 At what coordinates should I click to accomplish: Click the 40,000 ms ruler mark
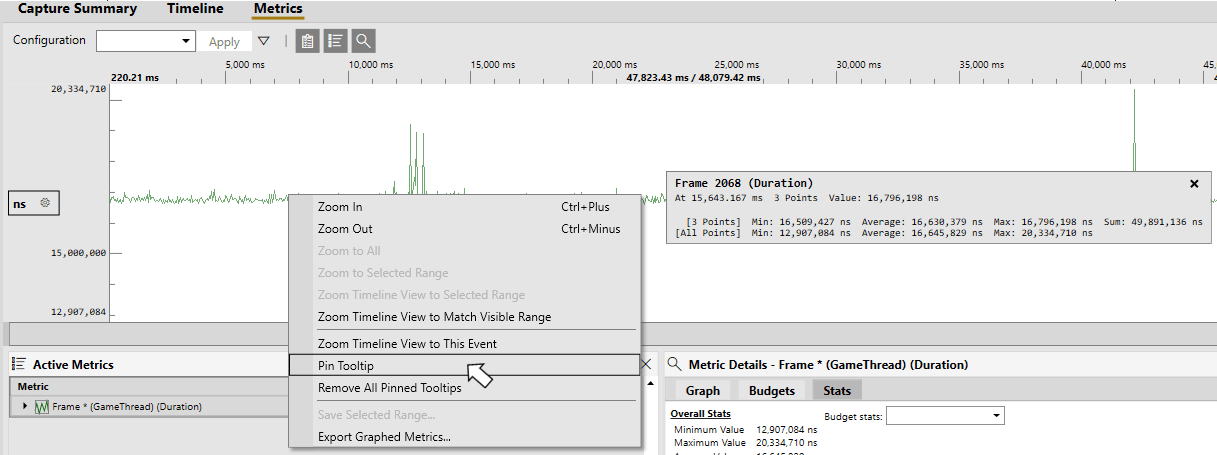(x=1103, y=64)
